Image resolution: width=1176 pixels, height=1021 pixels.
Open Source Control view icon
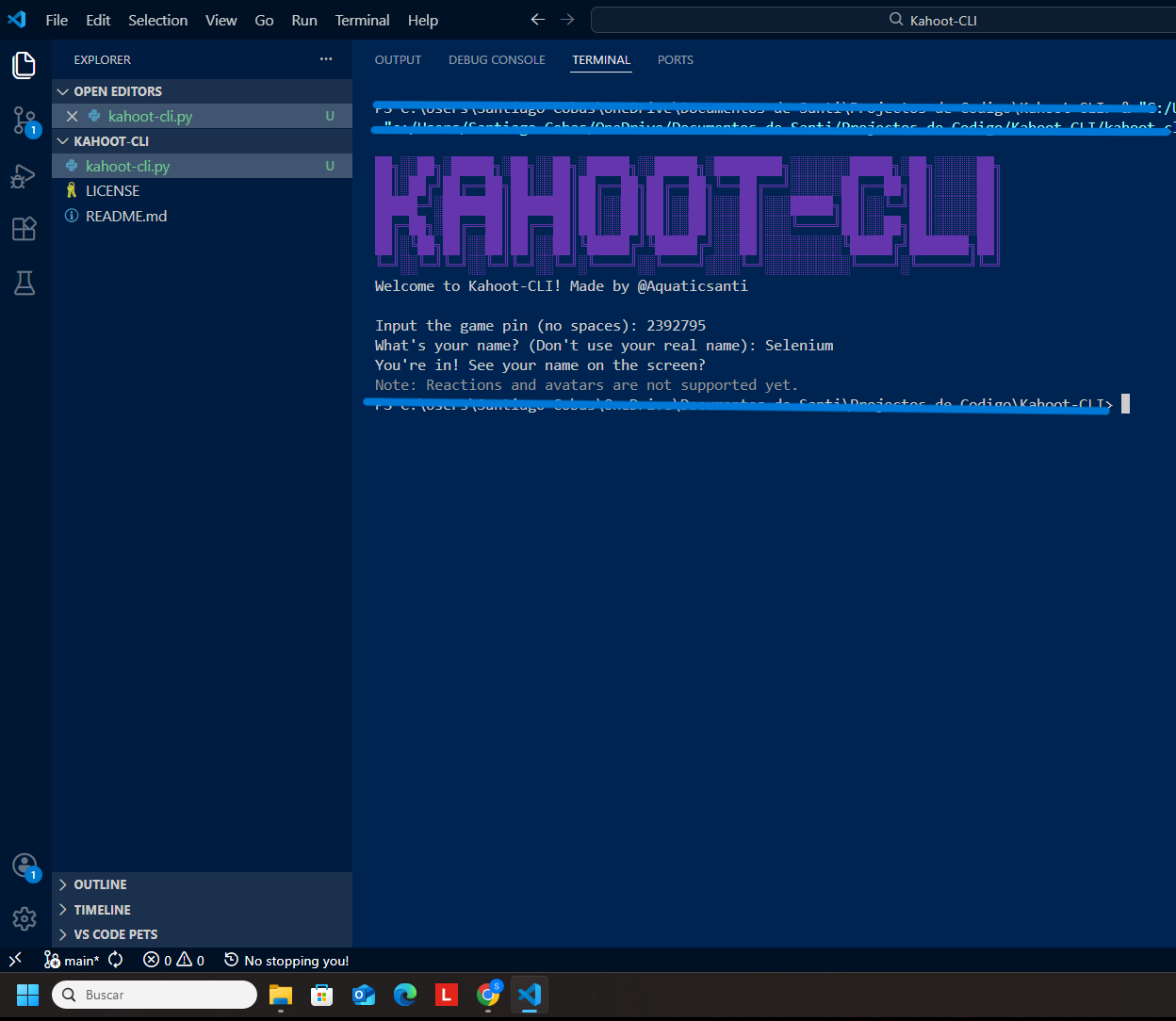pos(24,121)
